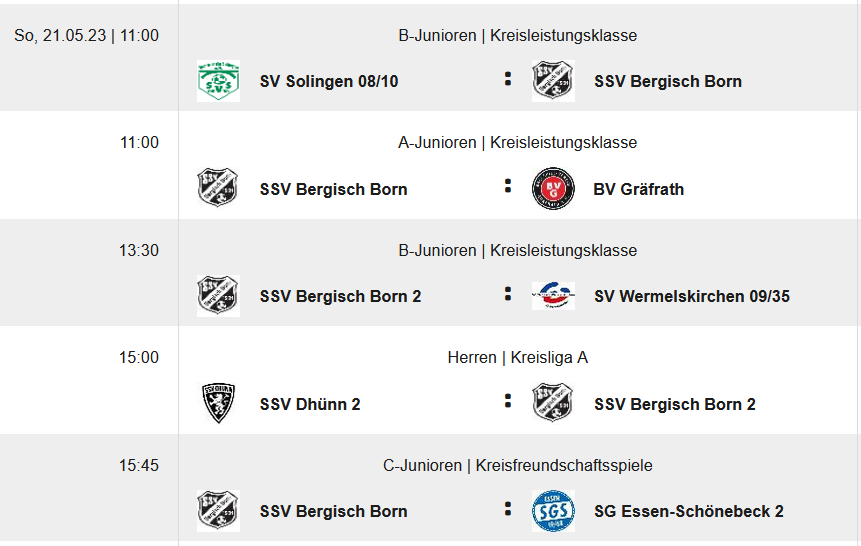Screen dimensions: 861x546
Task: Click the date So, 21.05.23 | 11:00
Action: pyautogui.click(x=86, y=35)
